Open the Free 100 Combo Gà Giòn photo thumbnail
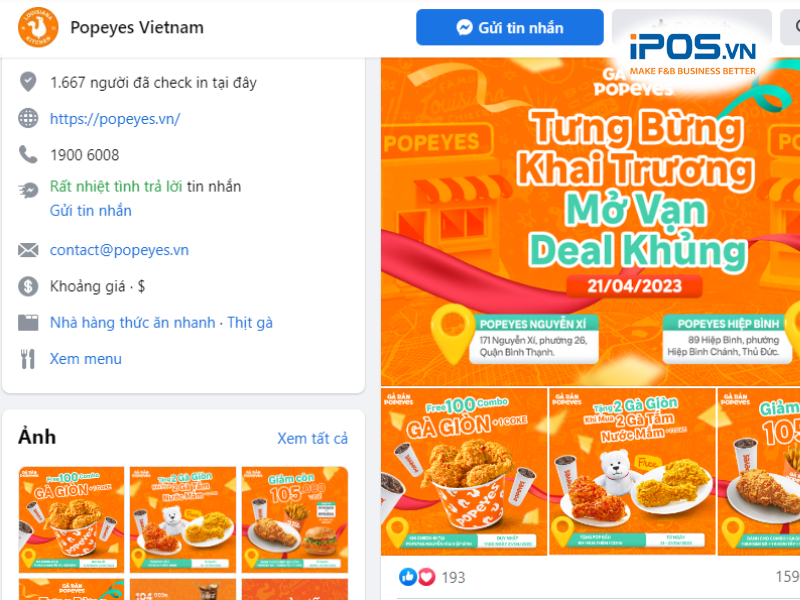 [71, 519]
